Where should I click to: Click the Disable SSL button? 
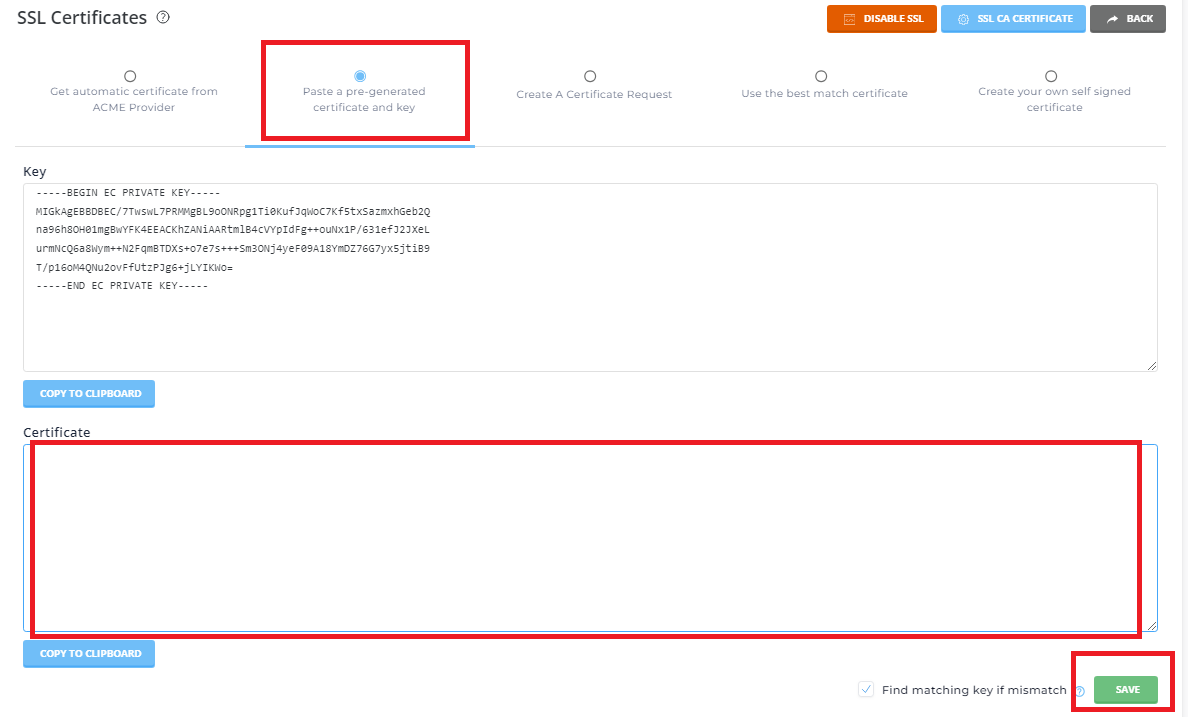click(881, 19)
